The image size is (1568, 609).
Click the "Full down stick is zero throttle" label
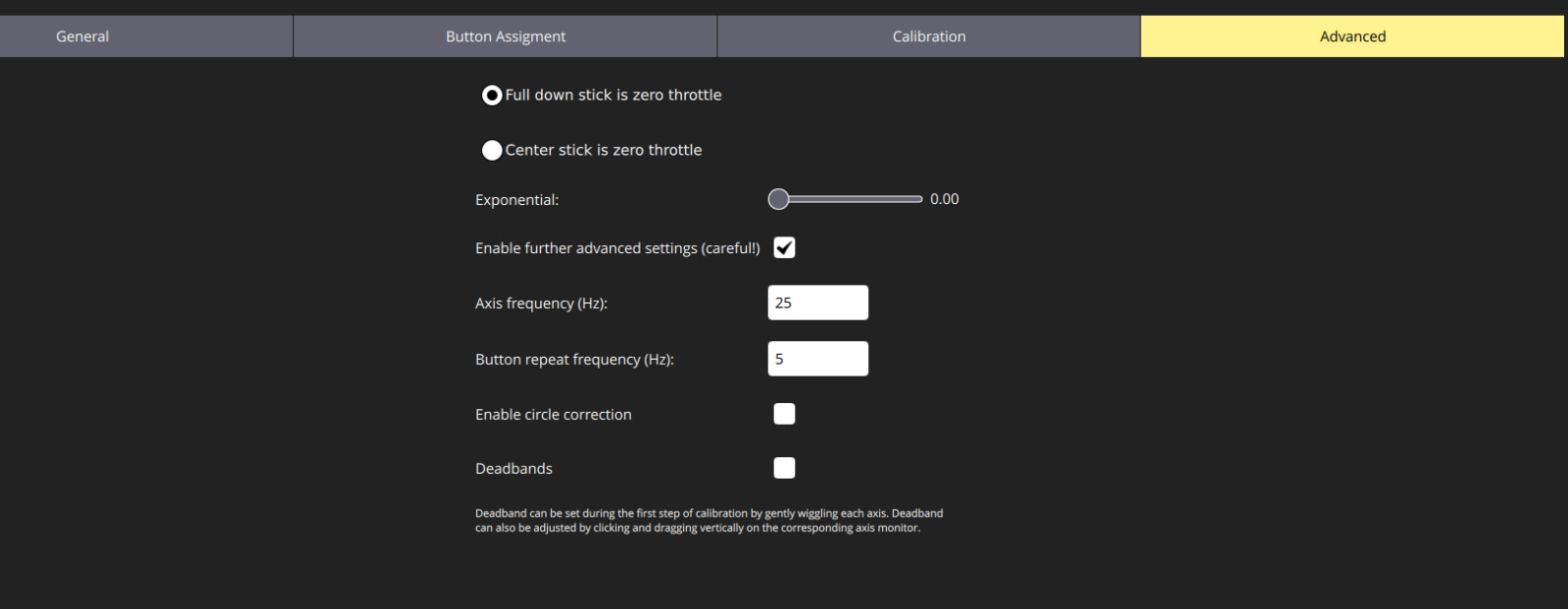tap(612, 95)
